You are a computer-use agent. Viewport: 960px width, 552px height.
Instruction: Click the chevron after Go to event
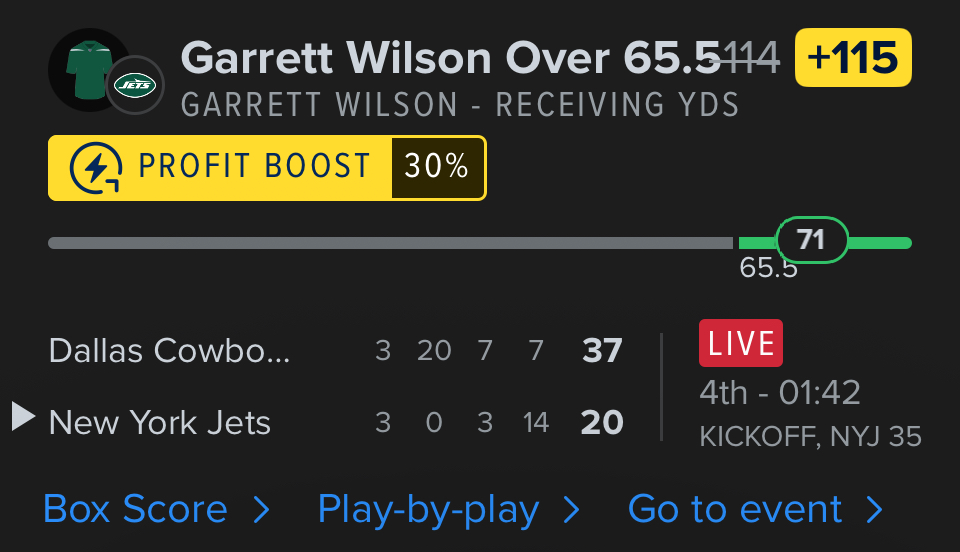[875, 511]
